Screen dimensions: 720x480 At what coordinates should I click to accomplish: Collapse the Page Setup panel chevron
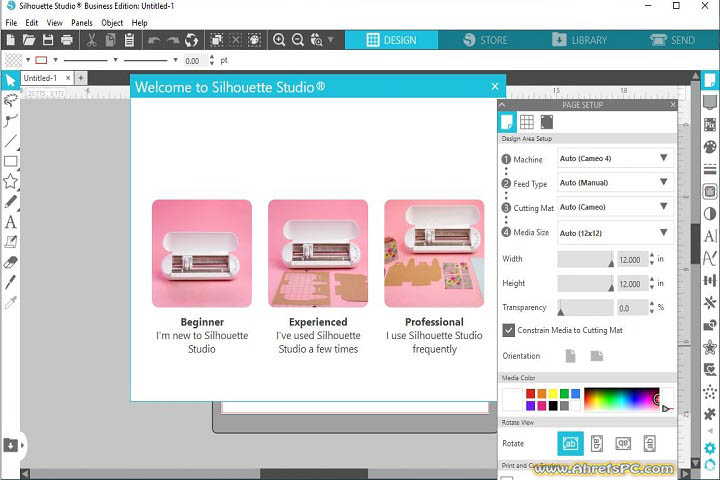502,105
